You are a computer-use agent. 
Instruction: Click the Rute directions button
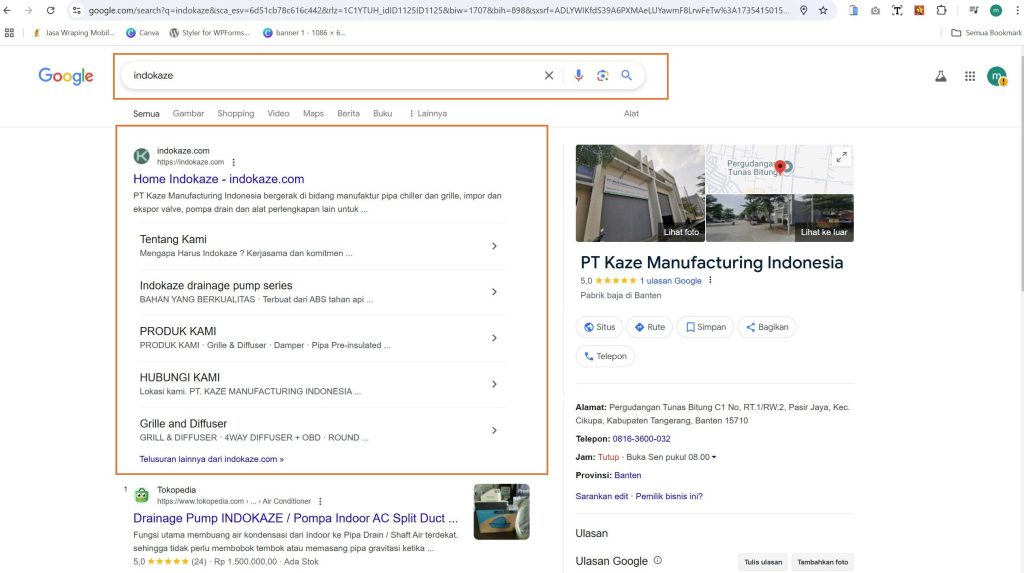coord(649,327)
